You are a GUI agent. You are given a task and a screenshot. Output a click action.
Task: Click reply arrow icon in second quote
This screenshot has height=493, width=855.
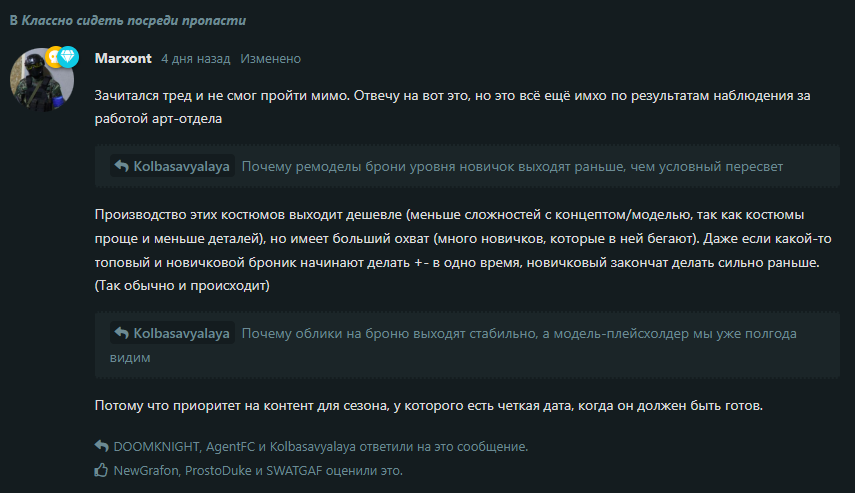(122, 333)
